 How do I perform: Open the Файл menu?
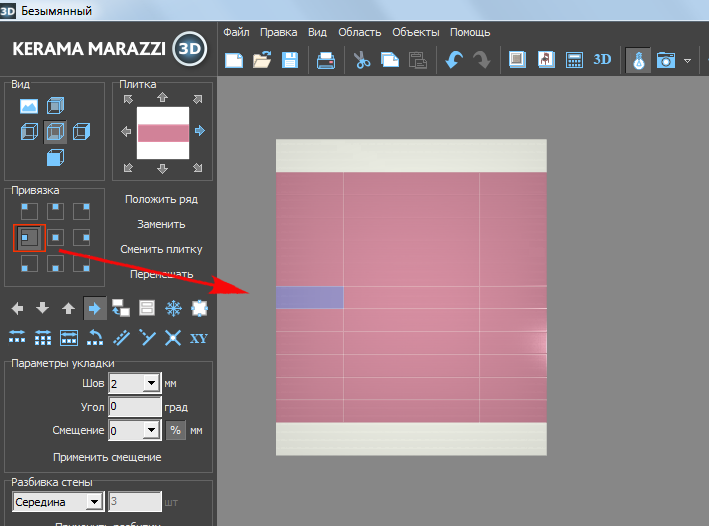point(236,32)
